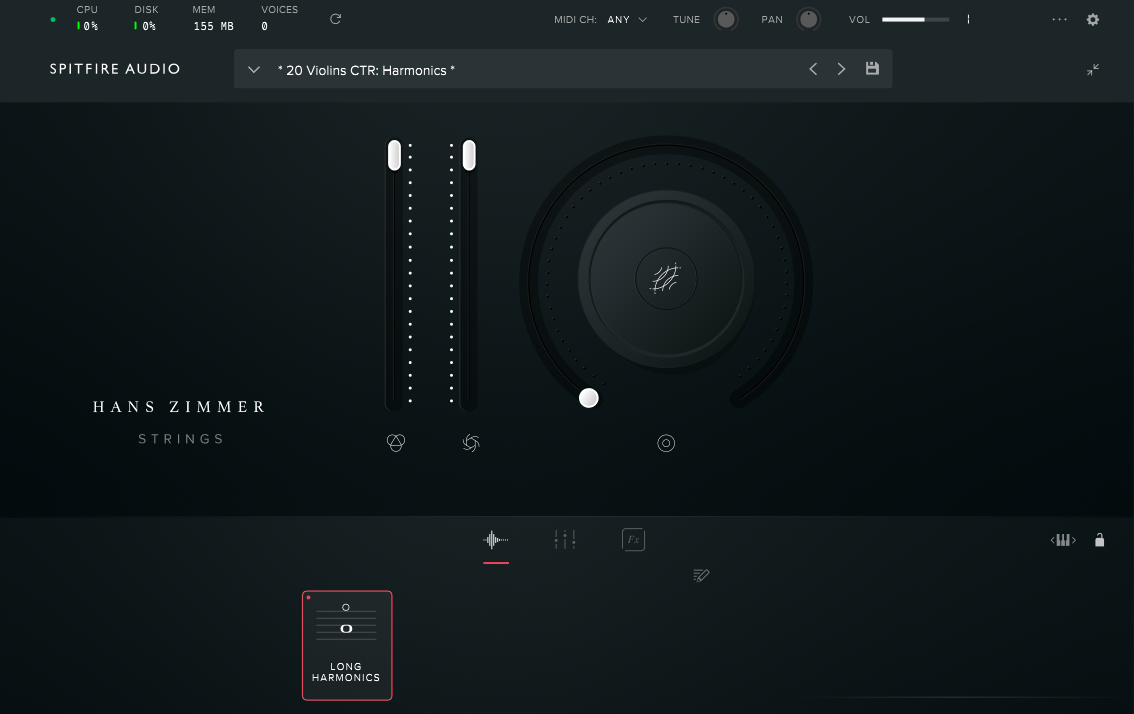Click the VOL slider bar

(916, 19)
